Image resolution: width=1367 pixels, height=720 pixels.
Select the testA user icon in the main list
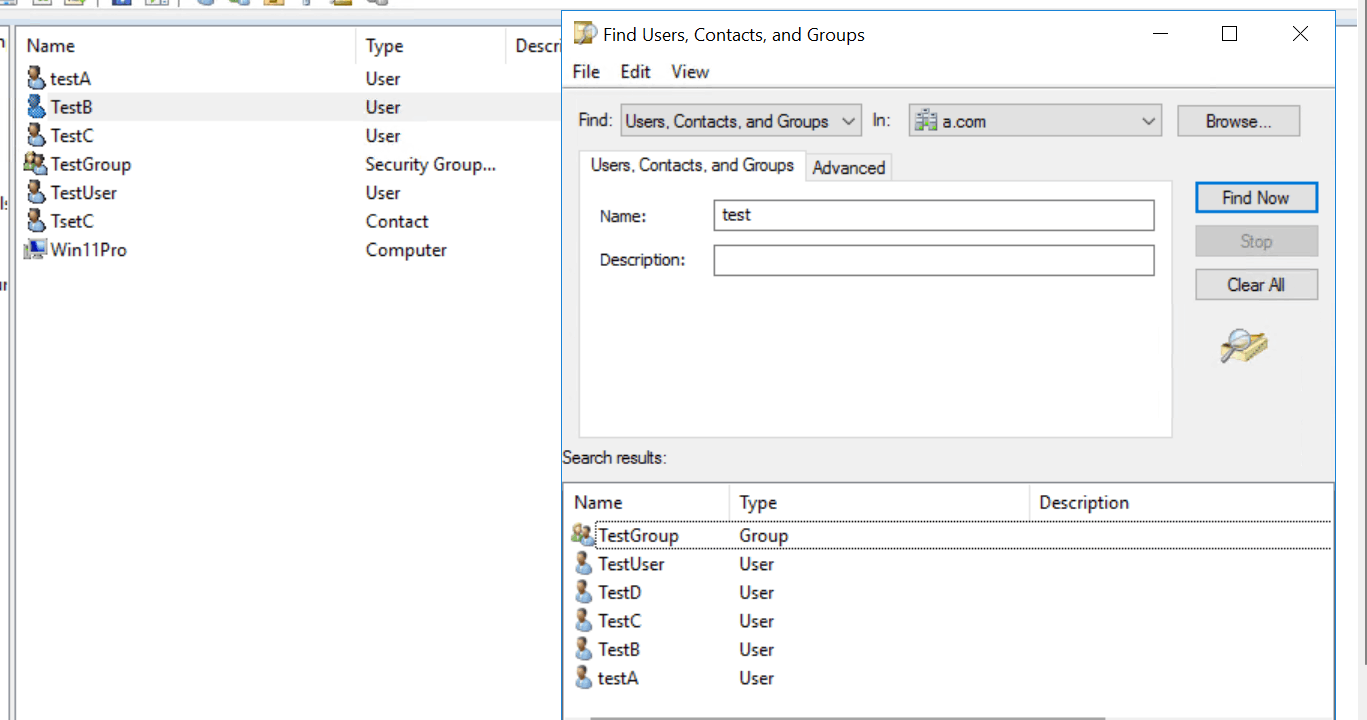pos(36,78)
